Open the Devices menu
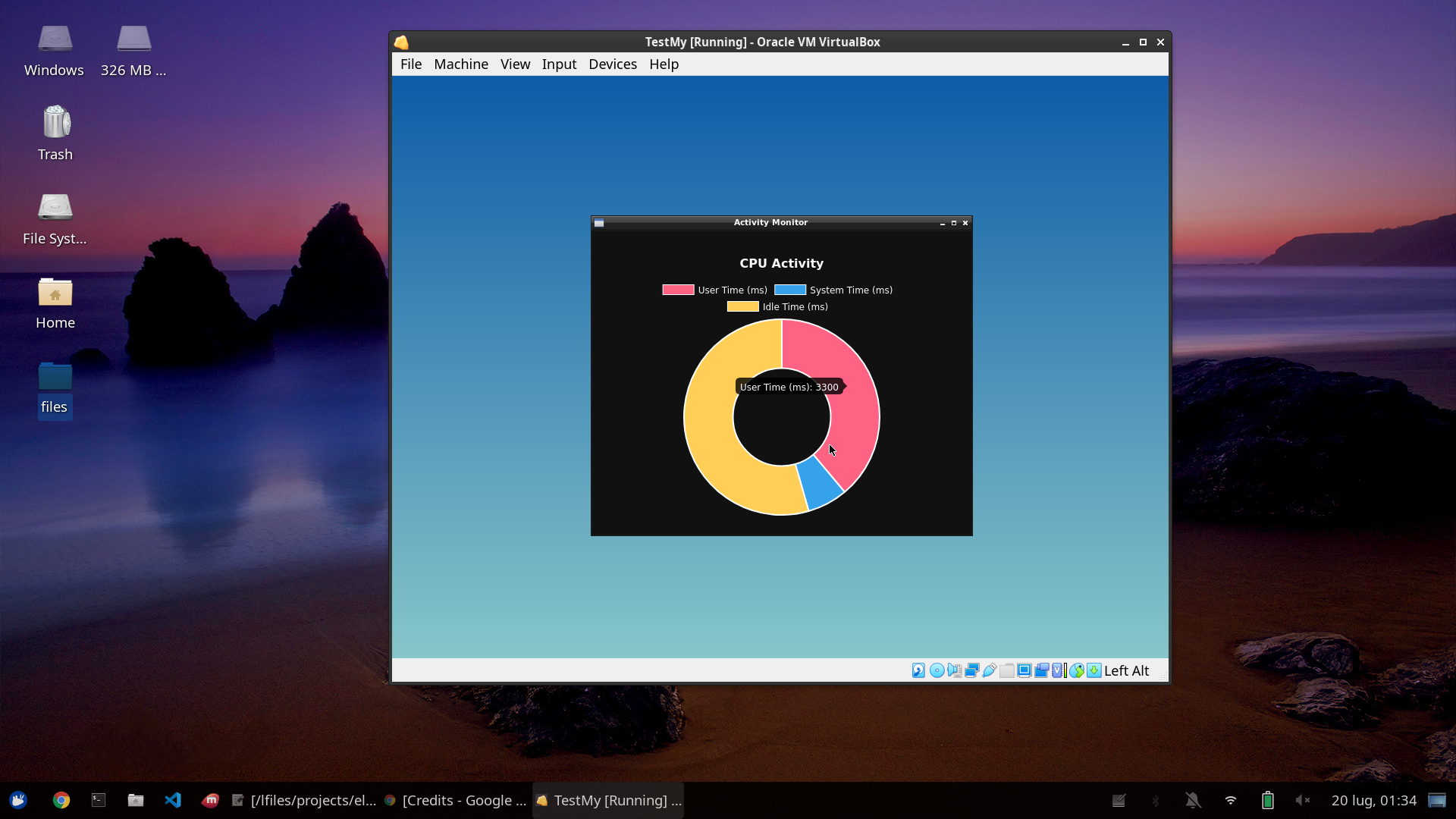This screenshot has height=819, width=1456. coord(612,64)
